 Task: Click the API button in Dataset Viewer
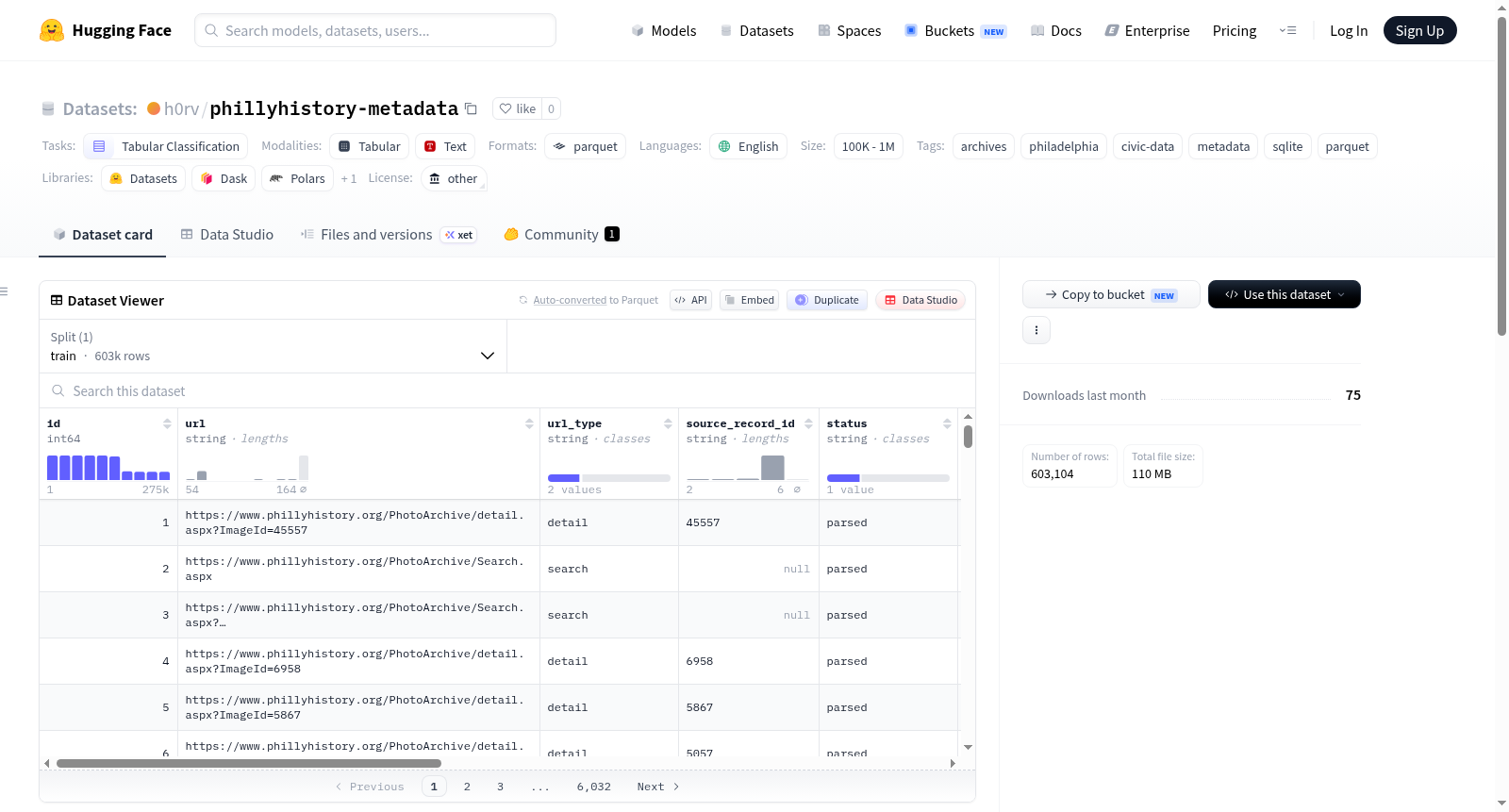(690, 300)
